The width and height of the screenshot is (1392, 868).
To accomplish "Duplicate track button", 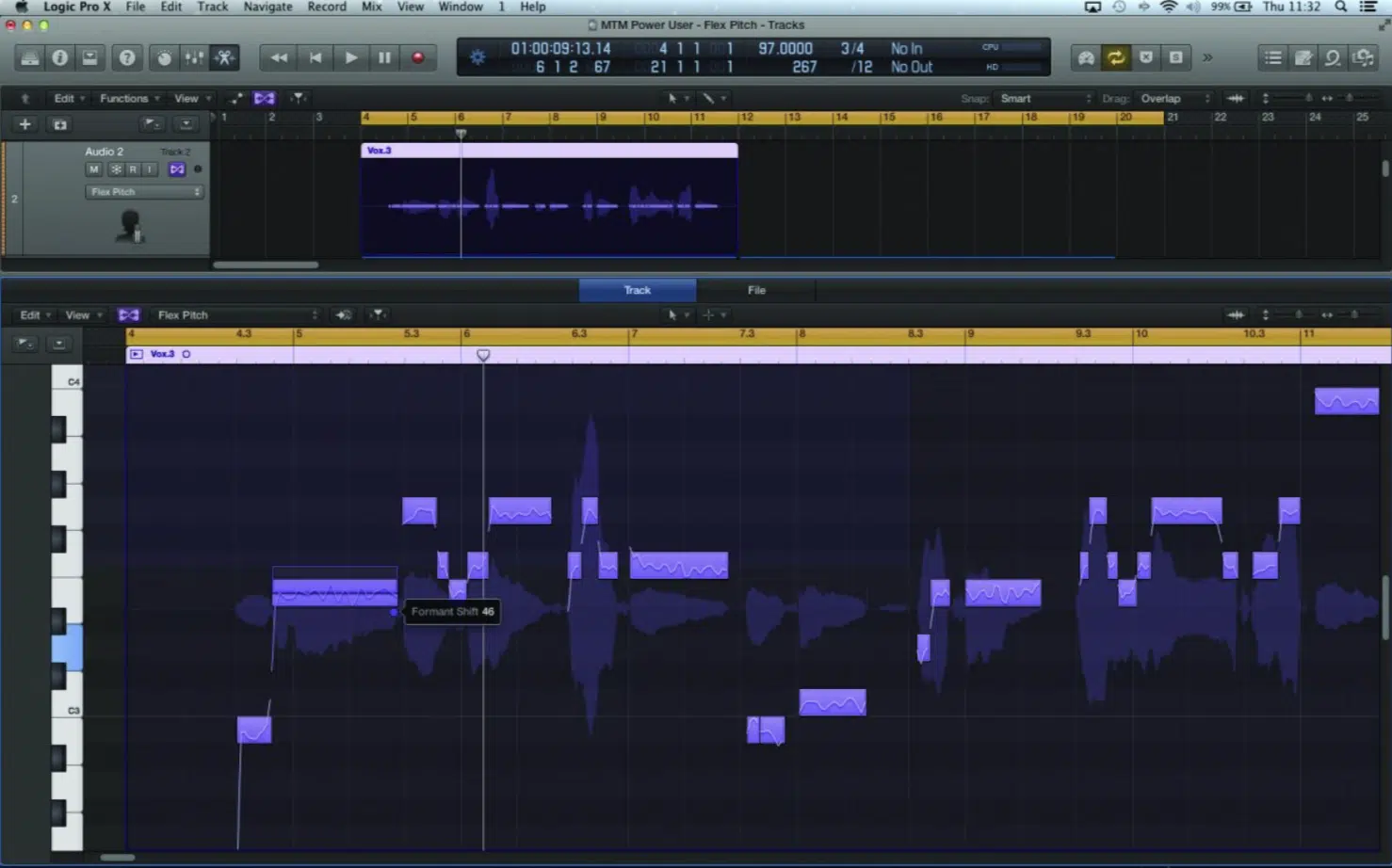I will [60, 124].
